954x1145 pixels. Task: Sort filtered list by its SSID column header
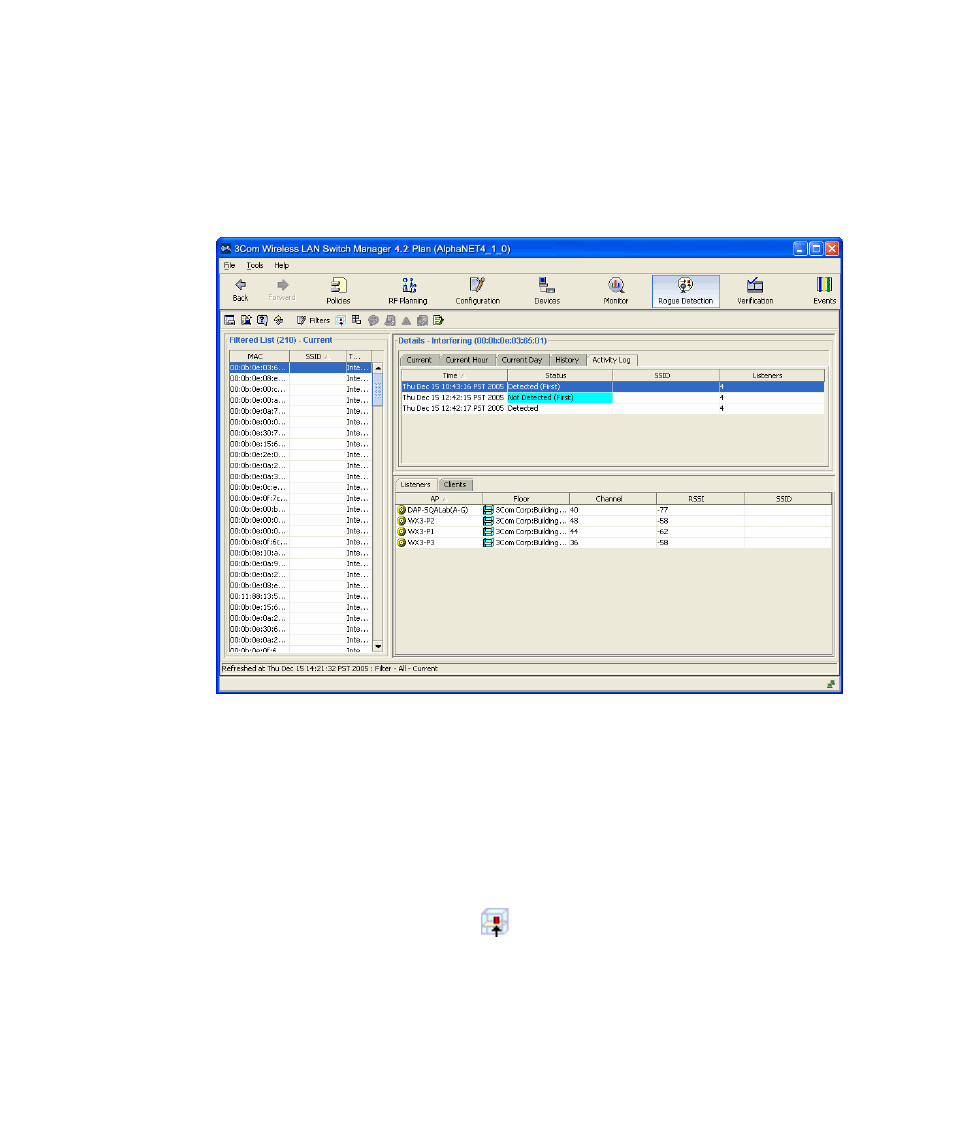(318, 356)
